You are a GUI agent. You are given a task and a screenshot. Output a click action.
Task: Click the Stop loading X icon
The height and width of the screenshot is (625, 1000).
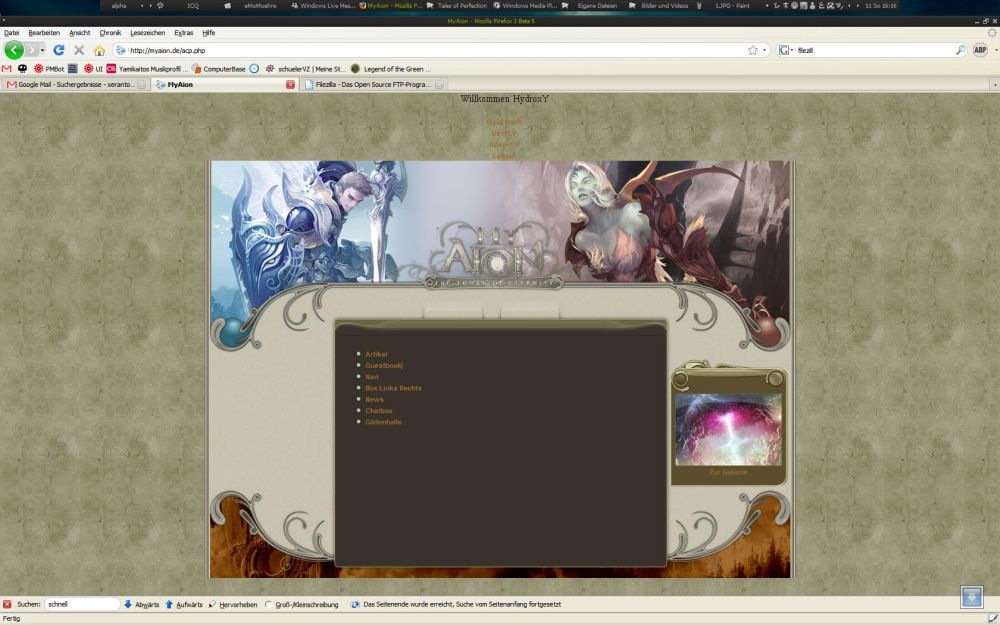pyautogui.click(x=79, y=50)
